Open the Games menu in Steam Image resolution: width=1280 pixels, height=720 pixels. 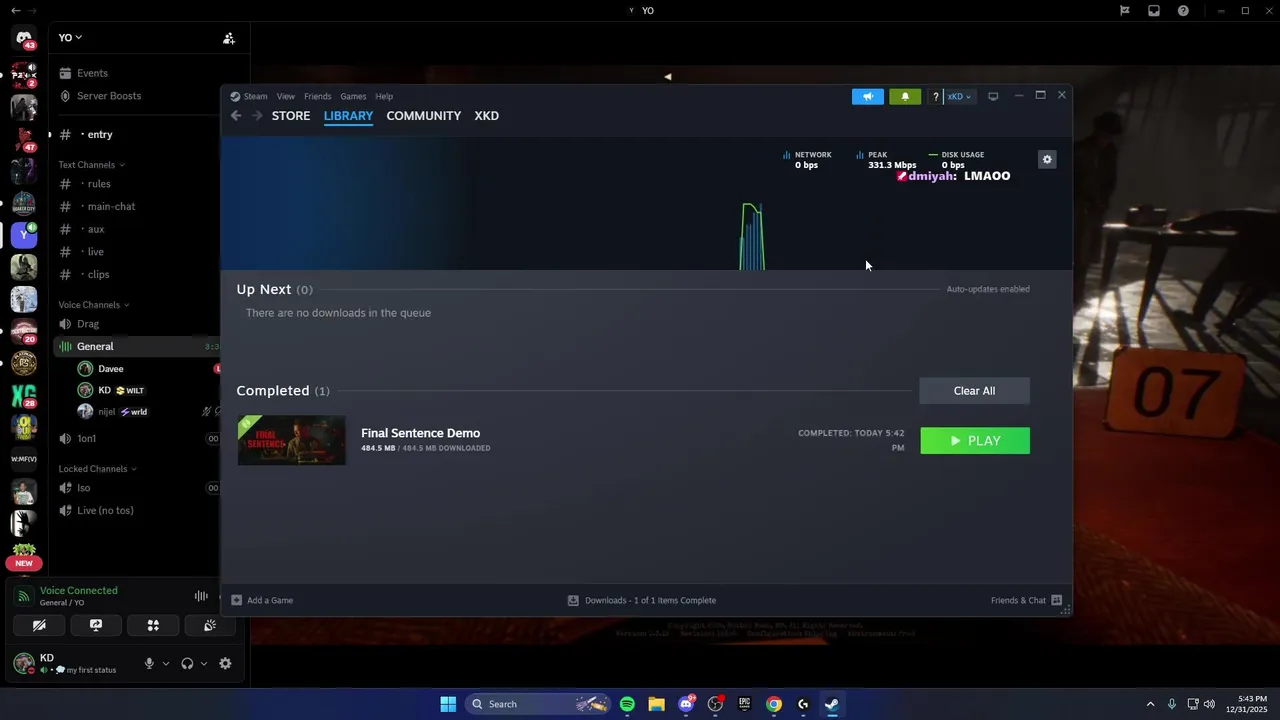pos(353,97)
